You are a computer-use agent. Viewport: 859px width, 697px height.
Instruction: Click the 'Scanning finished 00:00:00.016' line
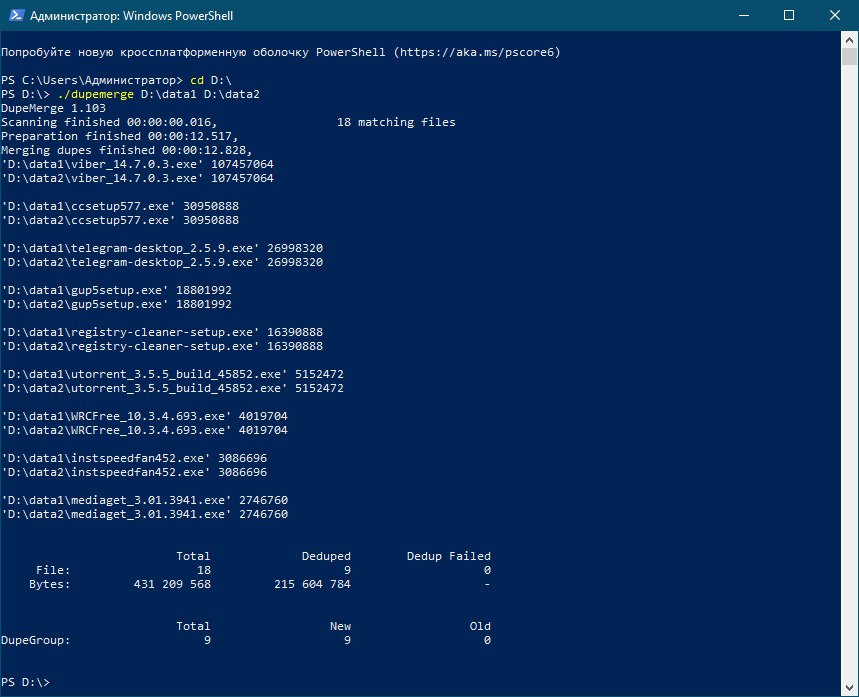(x=109, y=122)
